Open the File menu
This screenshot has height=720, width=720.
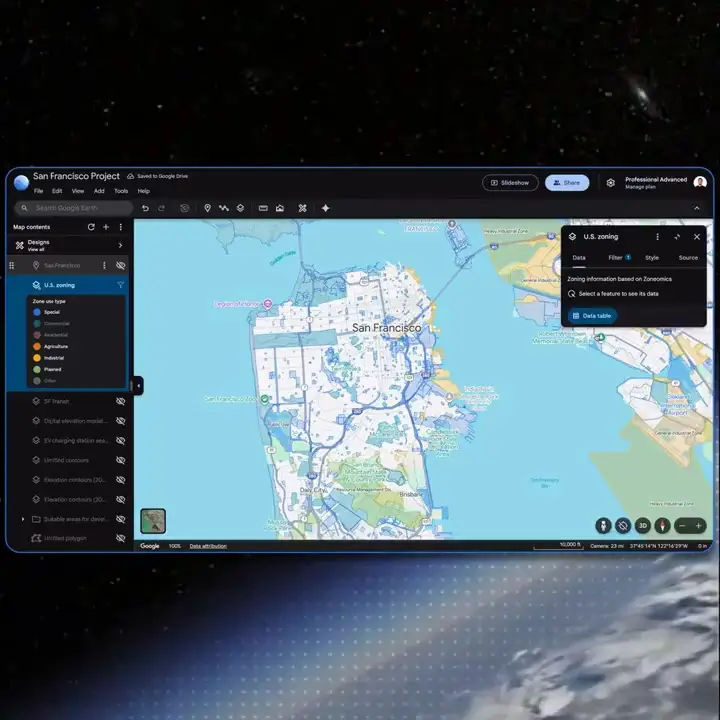tap(39, 191)
